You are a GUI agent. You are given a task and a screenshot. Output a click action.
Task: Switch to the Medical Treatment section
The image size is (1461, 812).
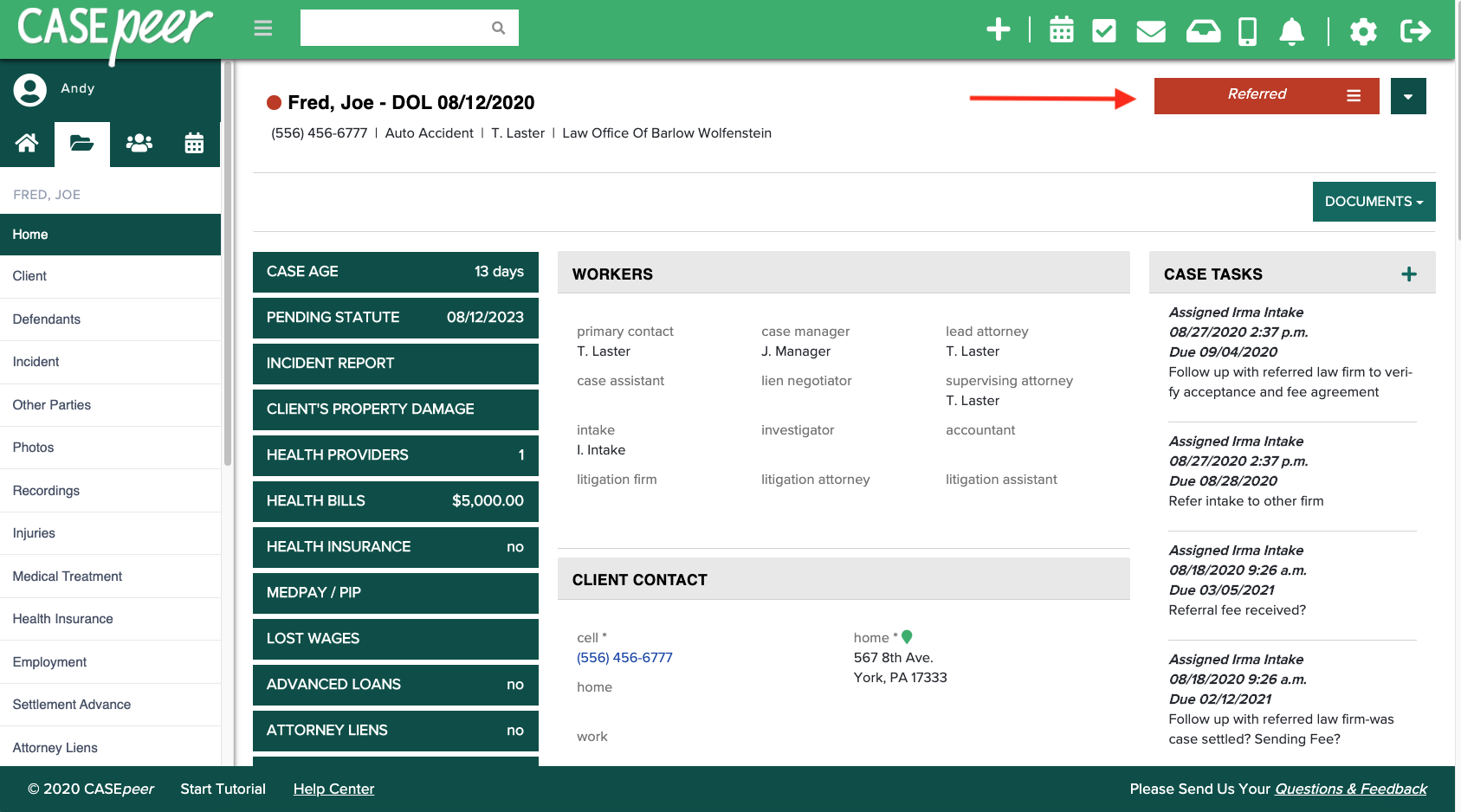67,576
